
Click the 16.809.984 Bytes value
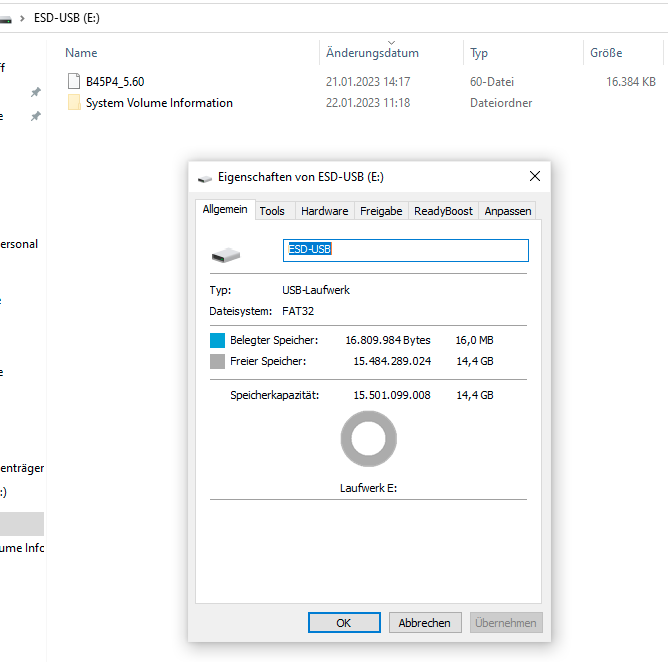[x=388, y=340]
